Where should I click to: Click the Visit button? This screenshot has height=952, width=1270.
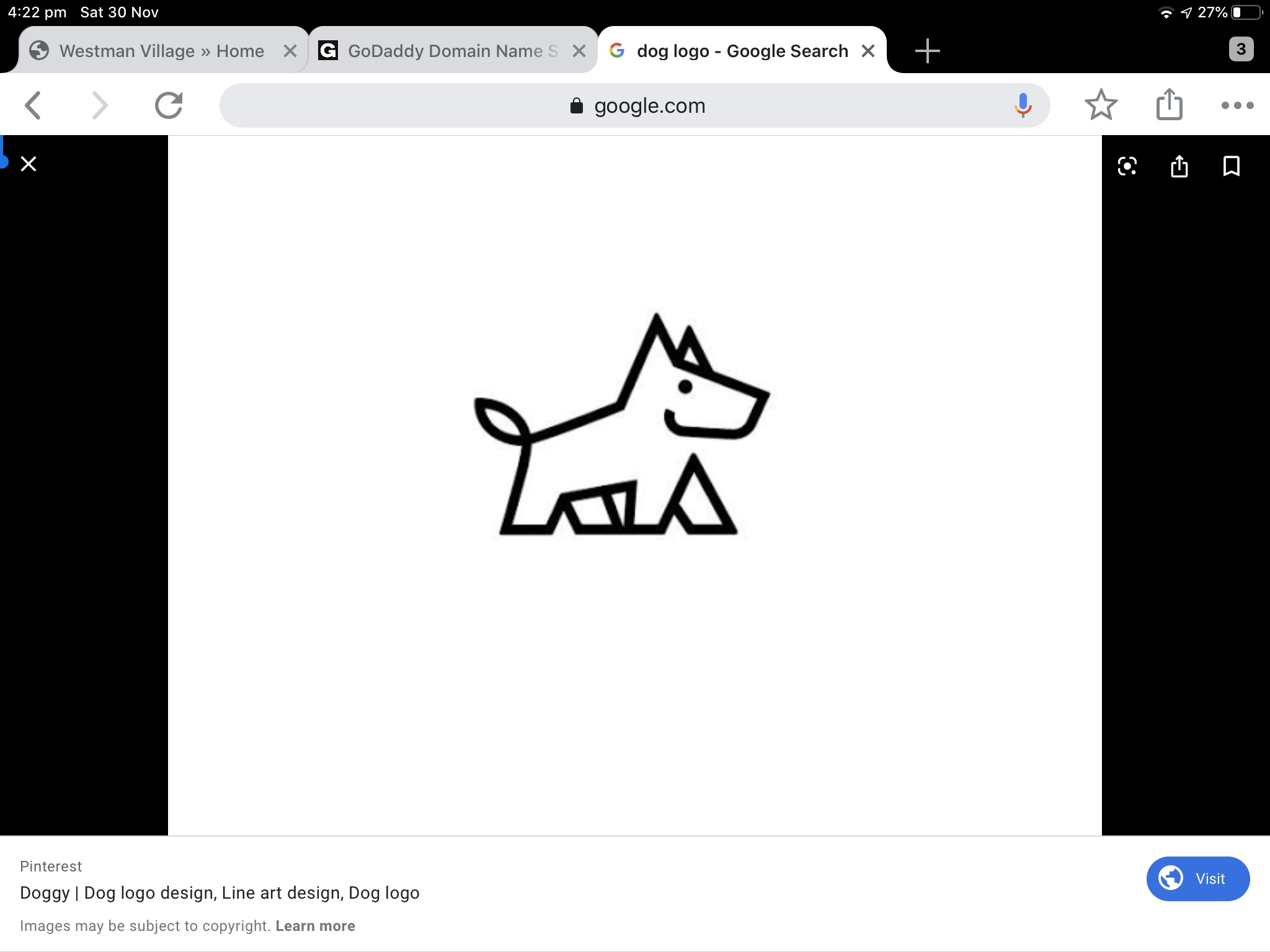tap(1197, 878)
